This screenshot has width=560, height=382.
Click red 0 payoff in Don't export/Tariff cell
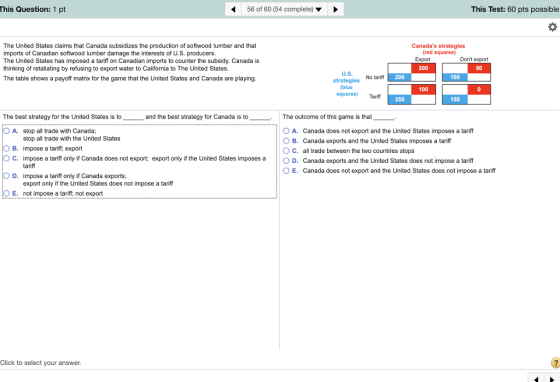pos(479,90)
